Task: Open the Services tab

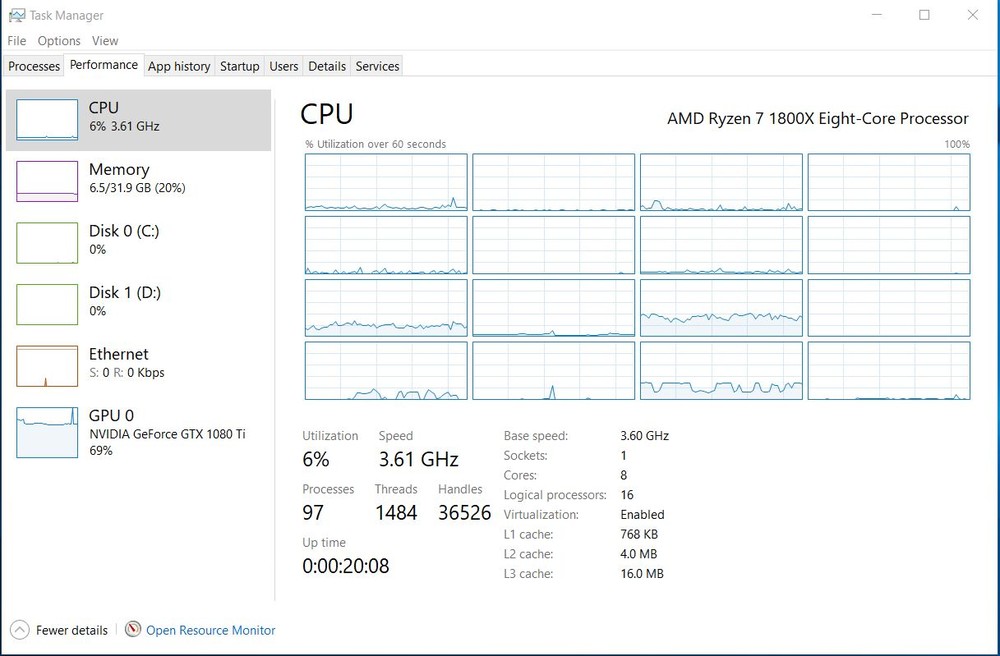Action: [377, 66]
